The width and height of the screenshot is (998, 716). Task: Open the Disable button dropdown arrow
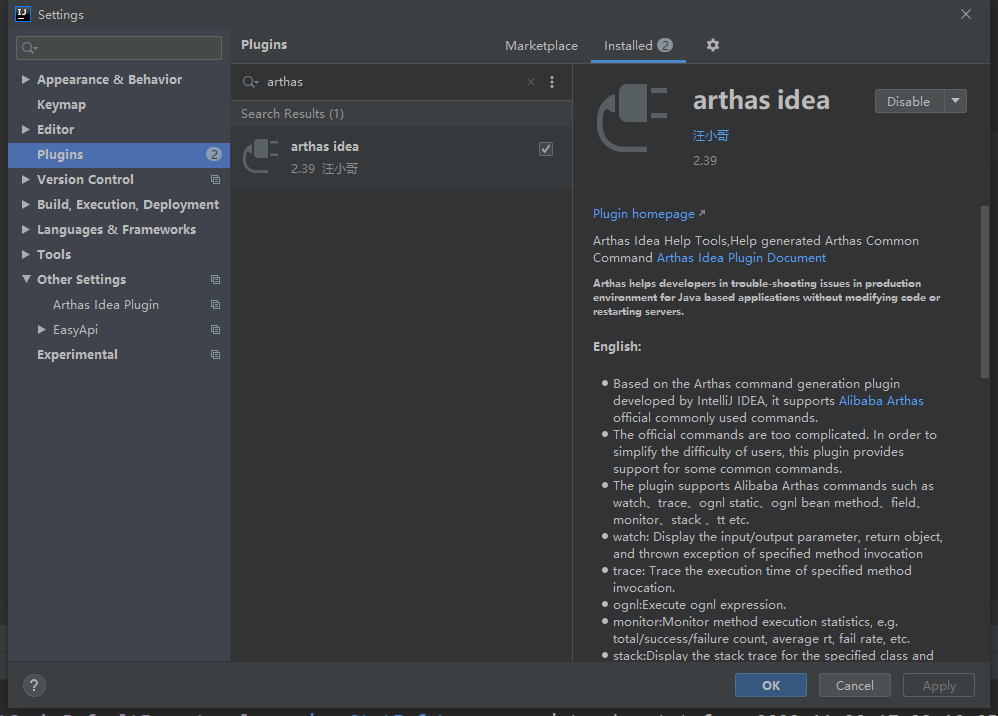(953, 101)
